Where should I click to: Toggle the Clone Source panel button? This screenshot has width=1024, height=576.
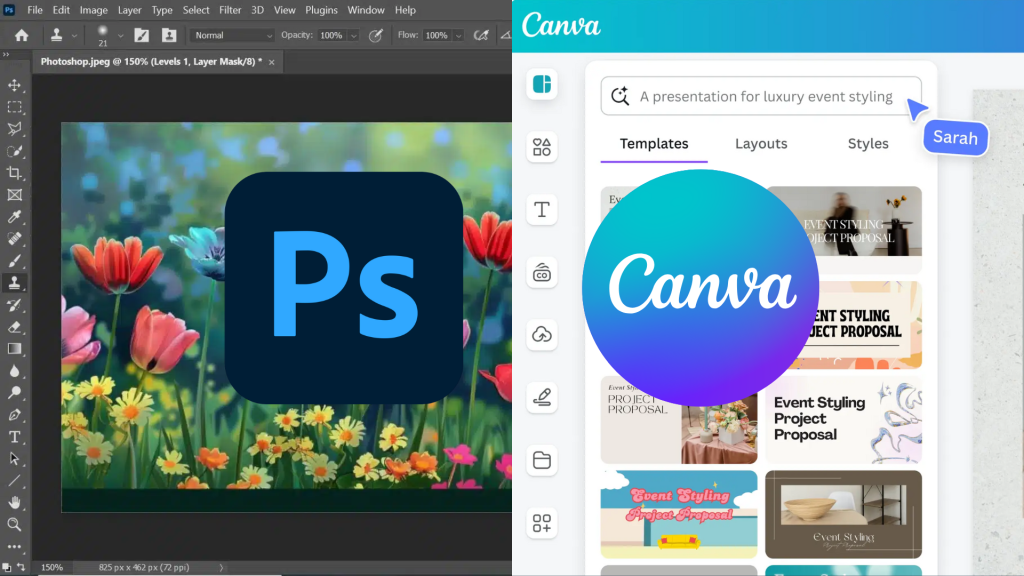[169, 35]
